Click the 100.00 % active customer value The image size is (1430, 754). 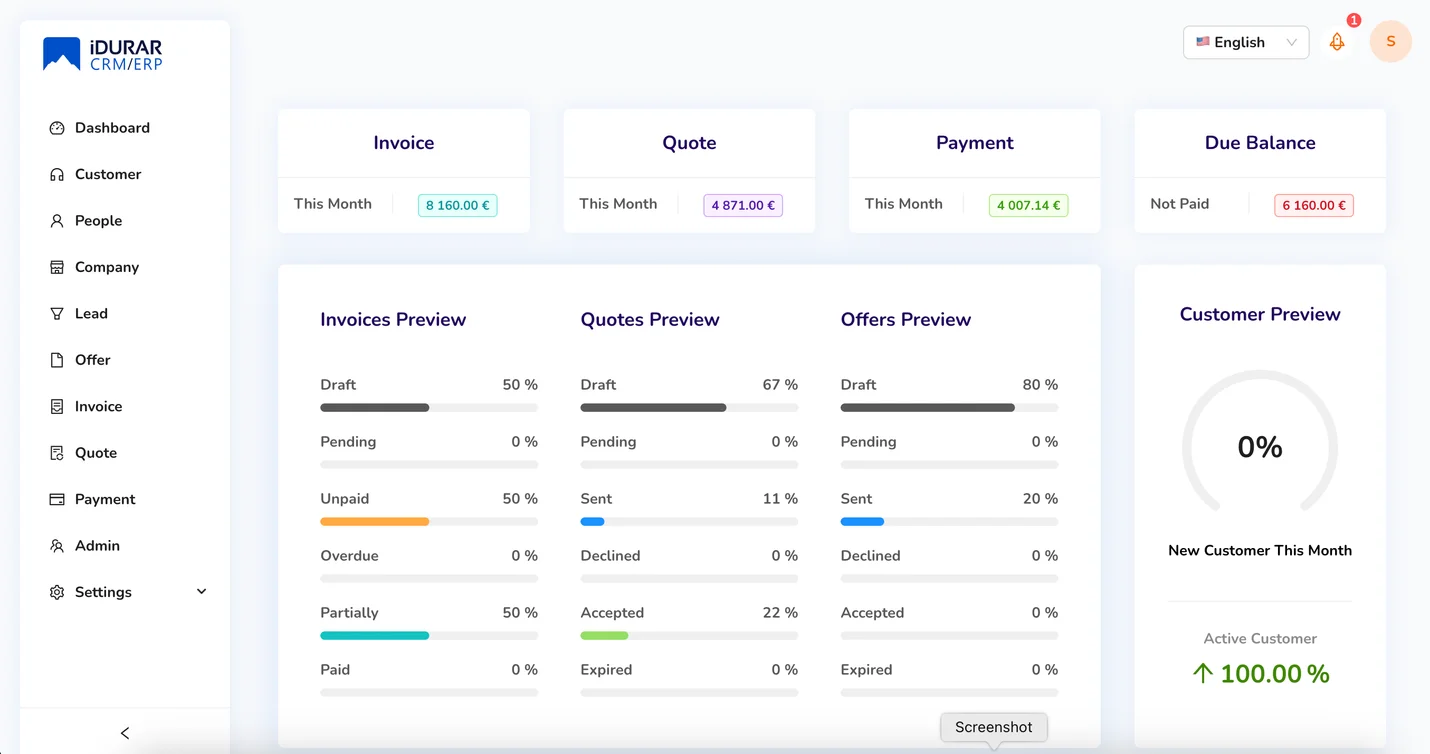click(1275, 674)
